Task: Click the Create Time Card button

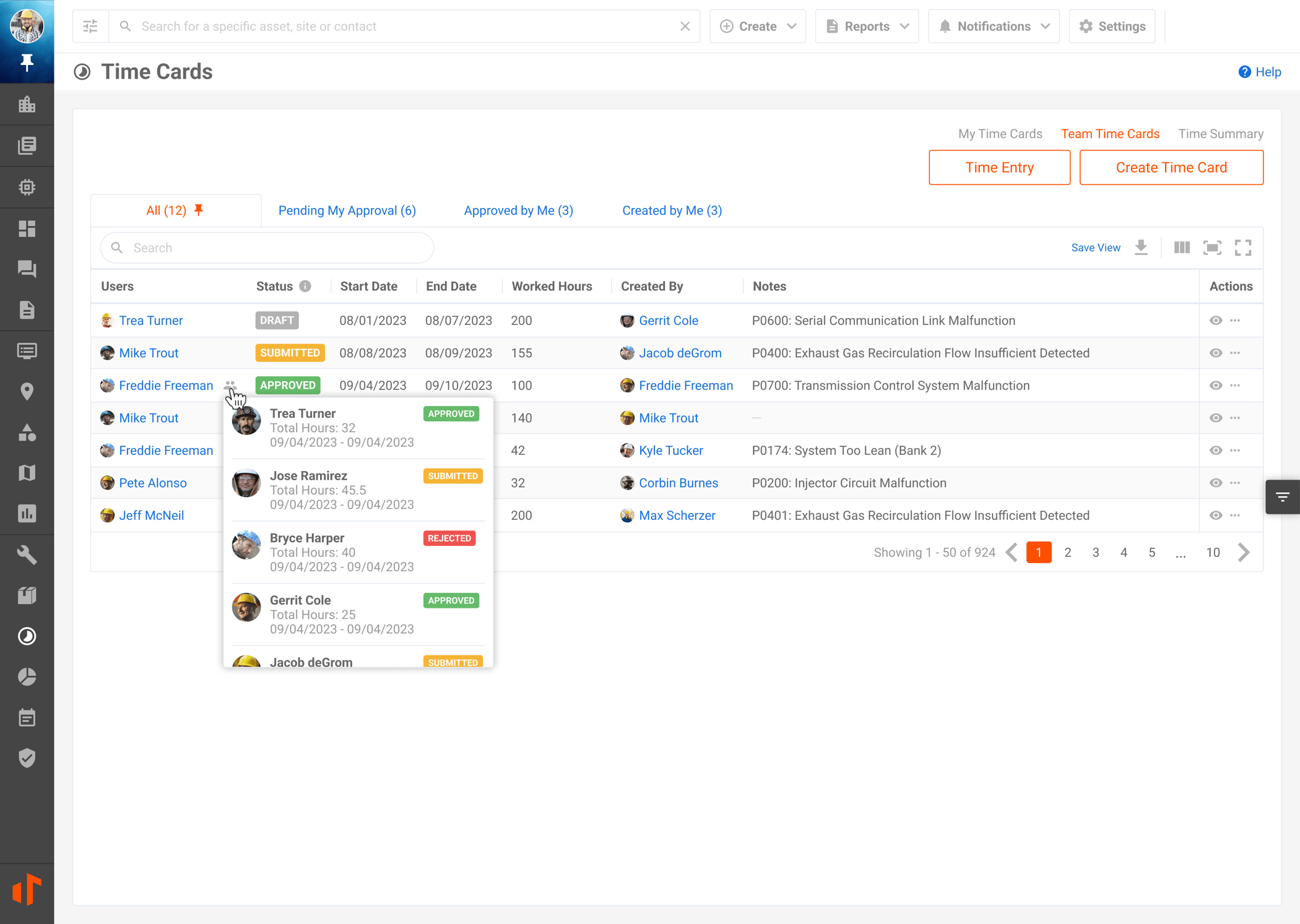Action: coord(1171,167)
